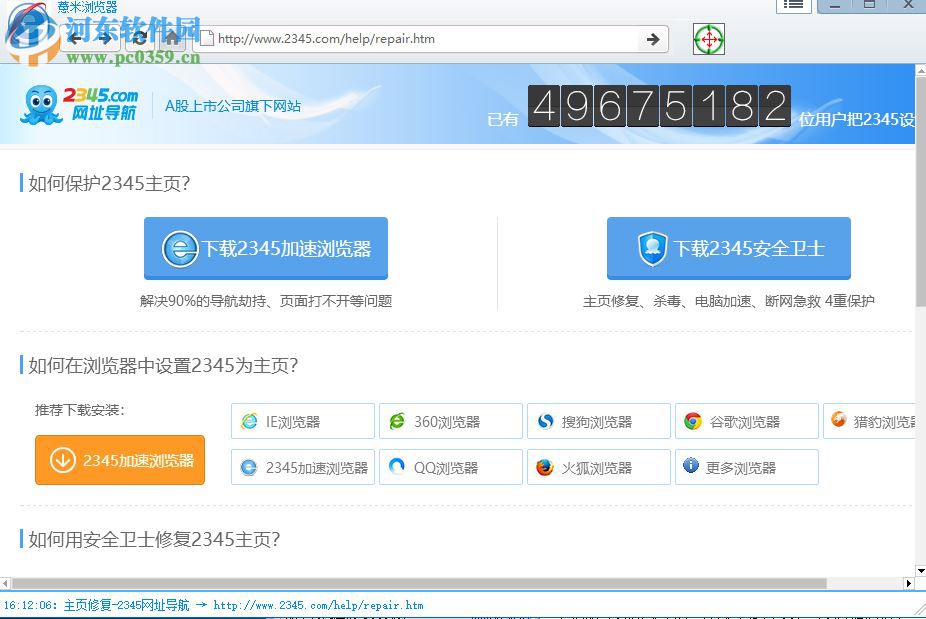The image size is (926, 619).
Task: Click the text 解决90%的导航劫持
Action: coord(203,301)
